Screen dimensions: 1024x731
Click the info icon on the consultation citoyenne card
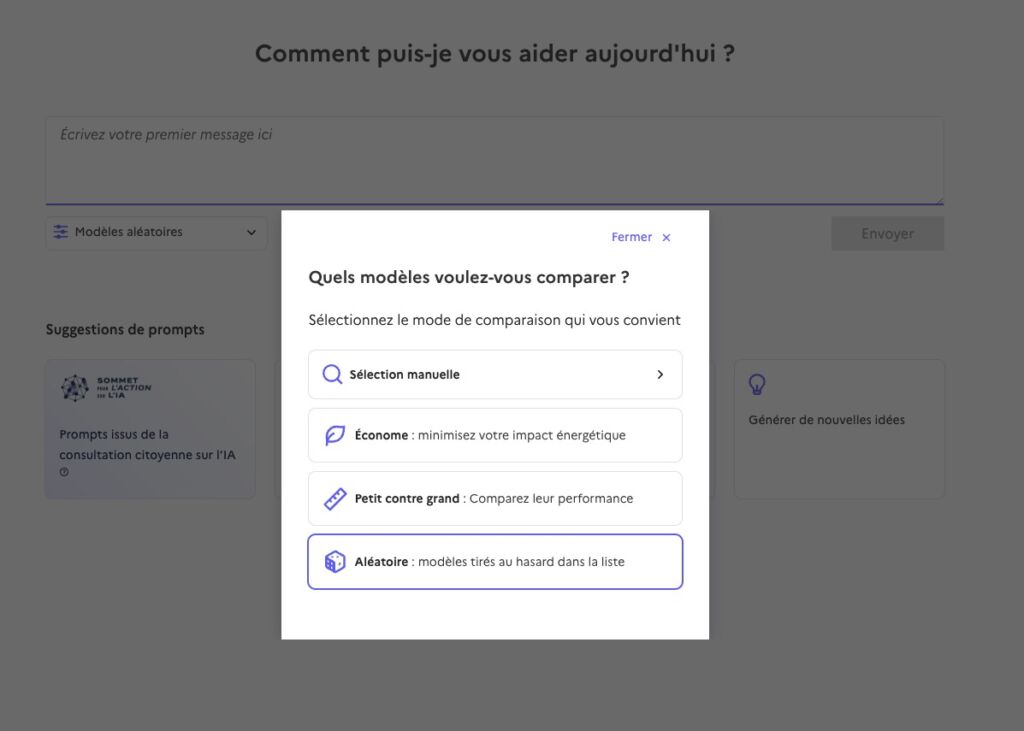pyautogui.click(x=64, y=473)
